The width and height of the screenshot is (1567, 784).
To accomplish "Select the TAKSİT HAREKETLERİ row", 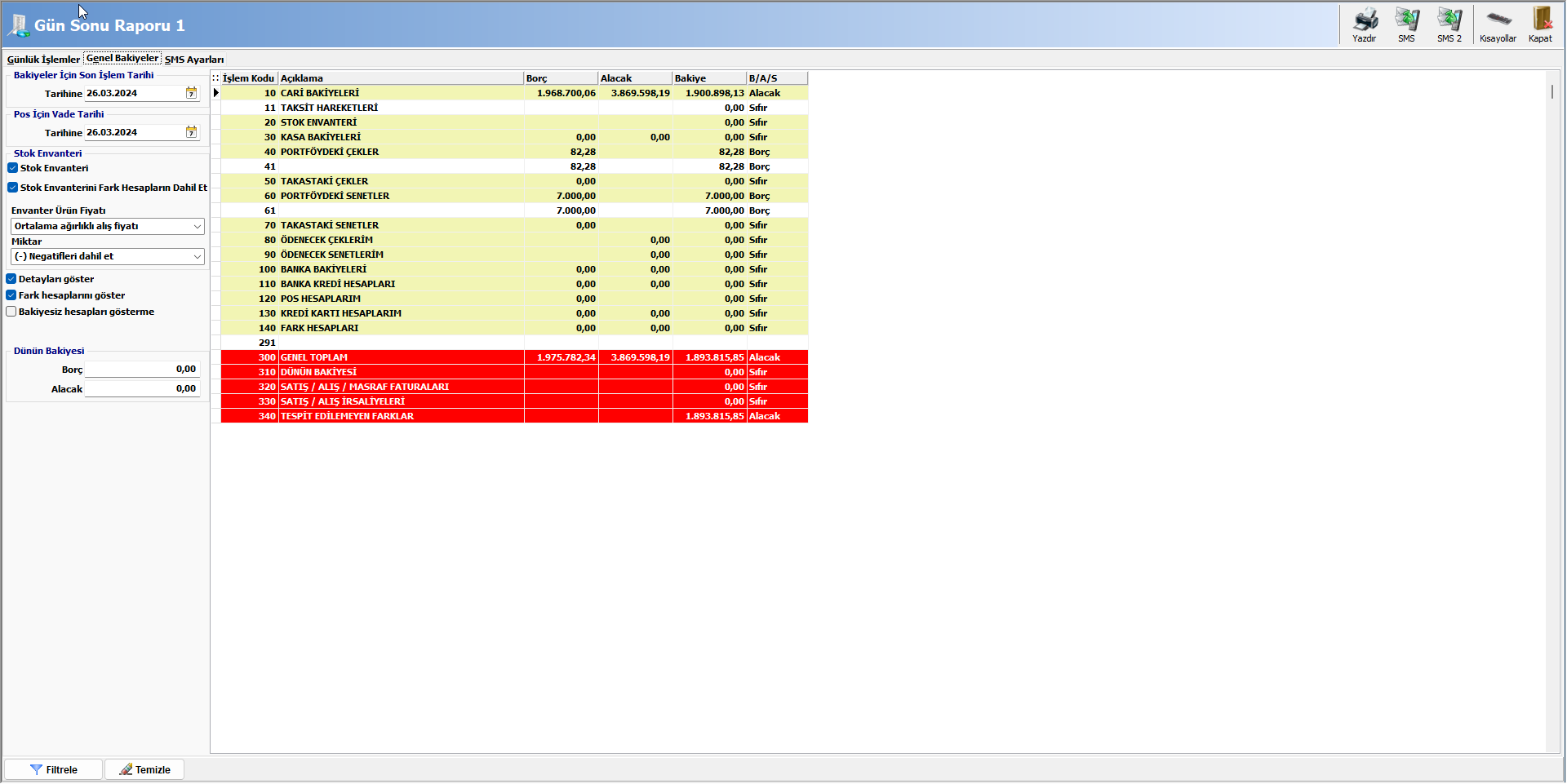I will click(514, 108).
